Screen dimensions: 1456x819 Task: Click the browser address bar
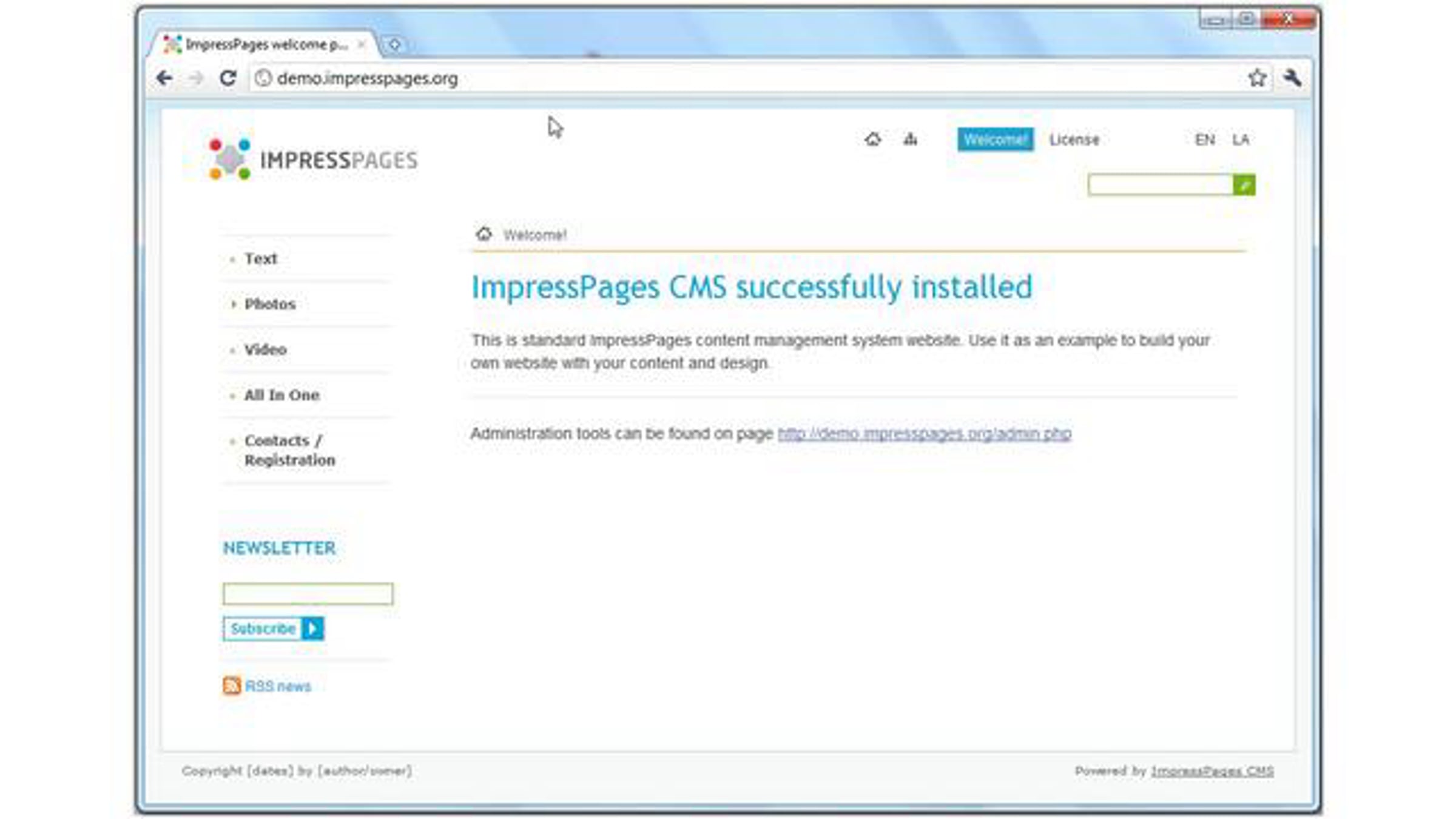tap(728, 78)
